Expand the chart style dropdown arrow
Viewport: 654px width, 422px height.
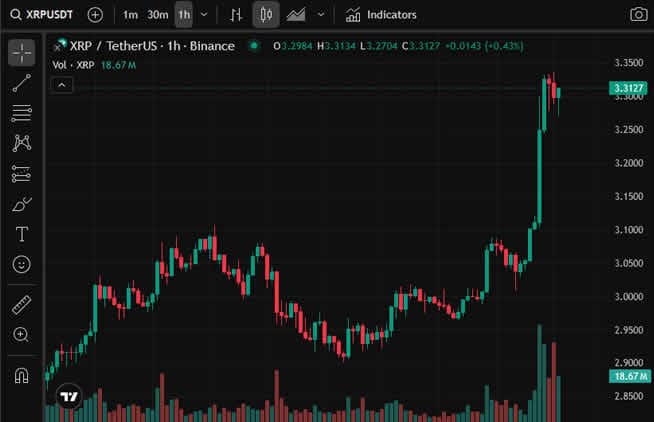[x=321, y=15]
